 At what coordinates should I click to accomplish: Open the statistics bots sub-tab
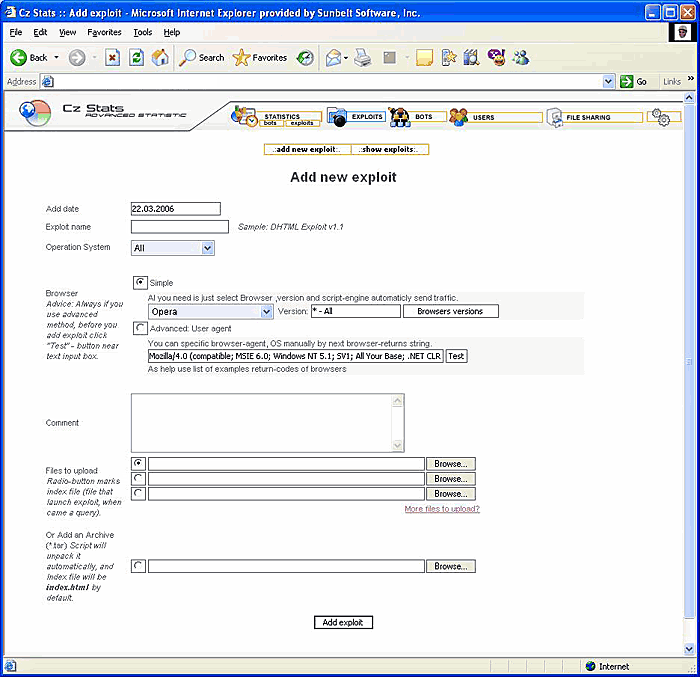point(270,123)
